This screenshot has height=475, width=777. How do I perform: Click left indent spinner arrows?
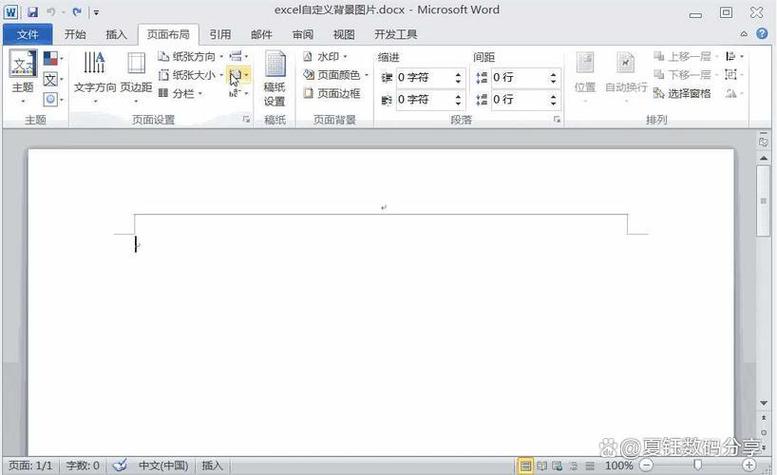pos(458,78)
